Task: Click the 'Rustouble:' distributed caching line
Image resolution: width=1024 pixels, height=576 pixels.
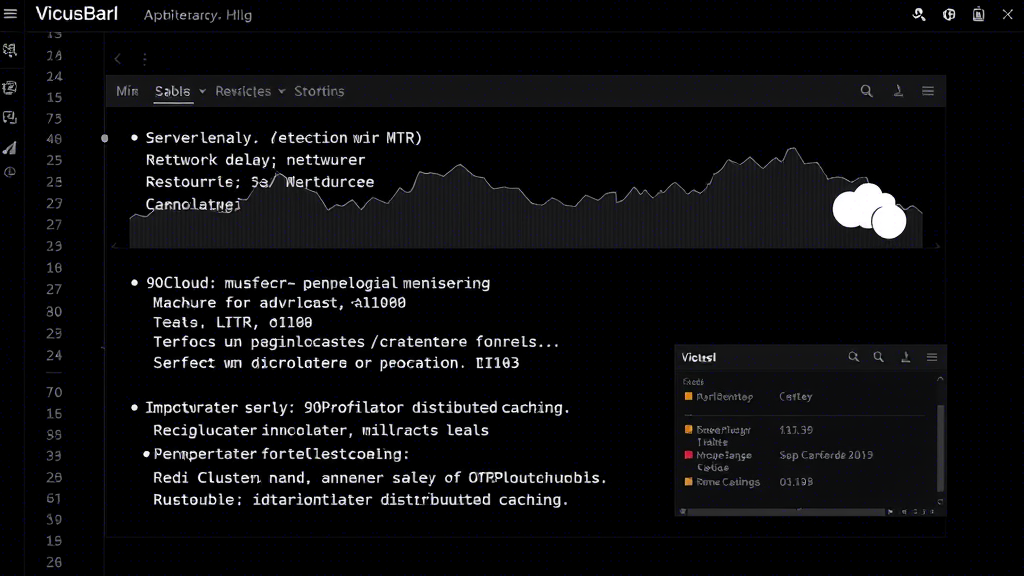Action: click(x=360, y=500)
